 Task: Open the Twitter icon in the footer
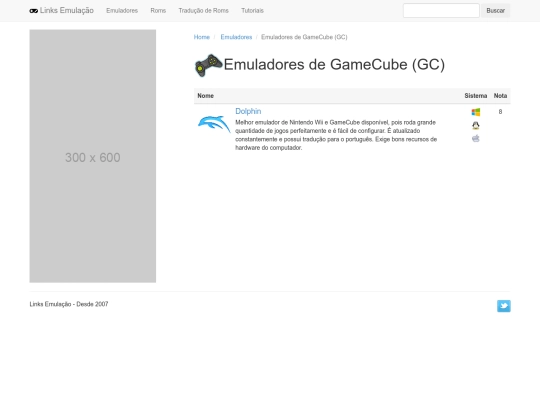tap(503, 306)
